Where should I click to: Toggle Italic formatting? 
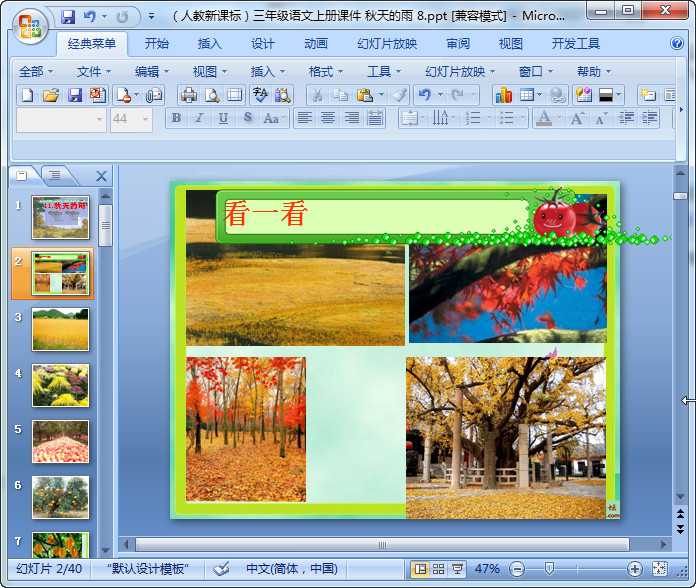pyautogui.click(x=200, y=118)
